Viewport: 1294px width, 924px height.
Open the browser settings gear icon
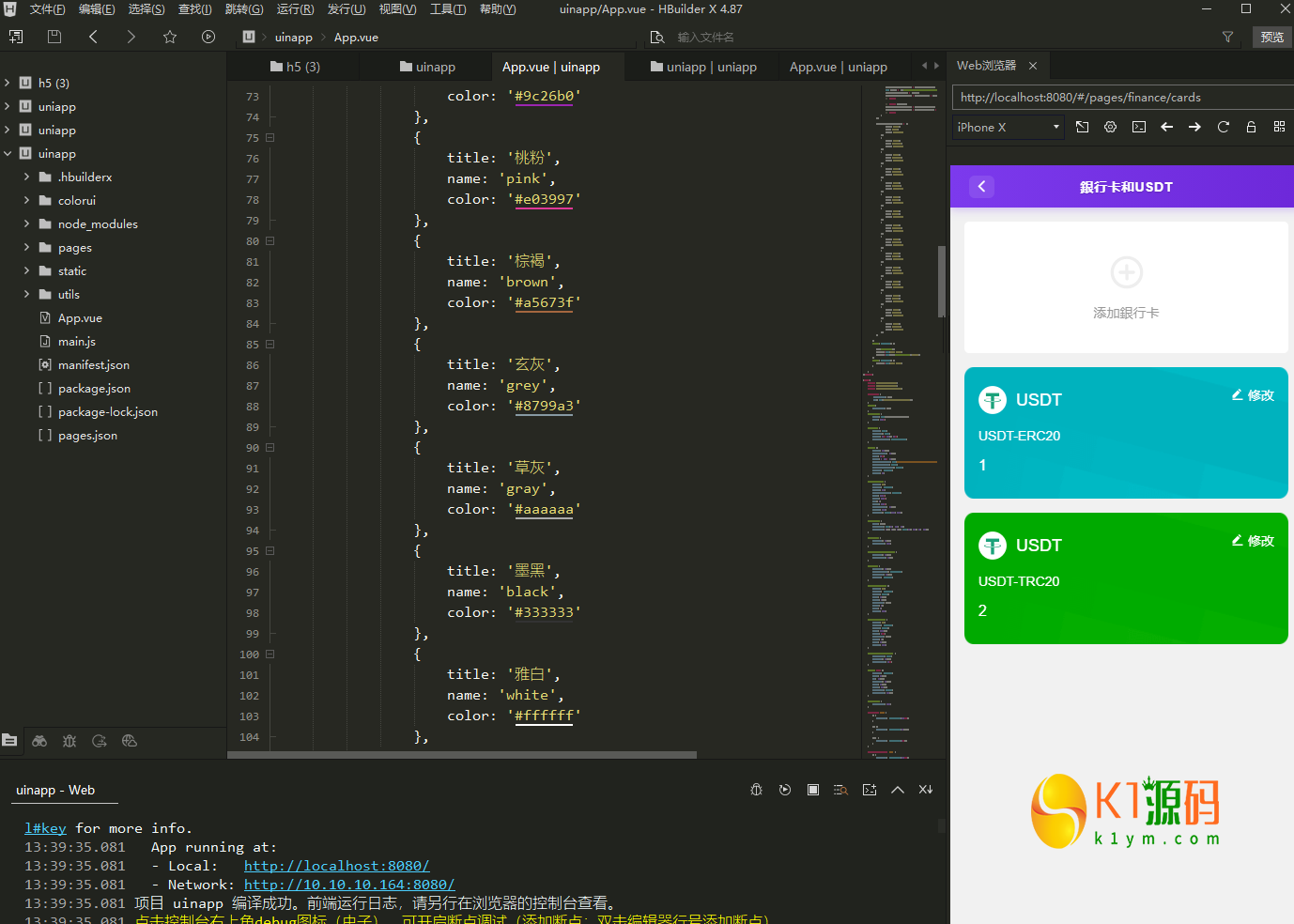1110,127
